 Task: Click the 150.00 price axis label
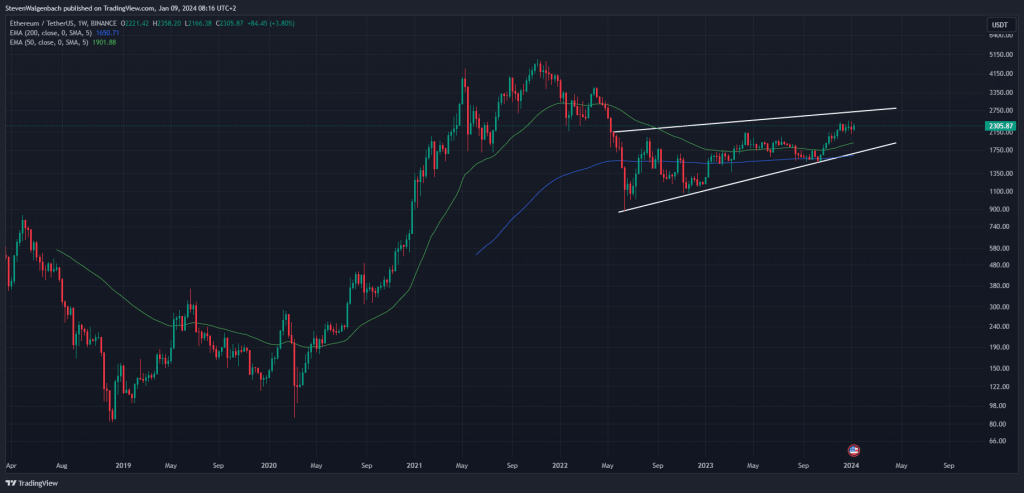(x=999, y=368)
